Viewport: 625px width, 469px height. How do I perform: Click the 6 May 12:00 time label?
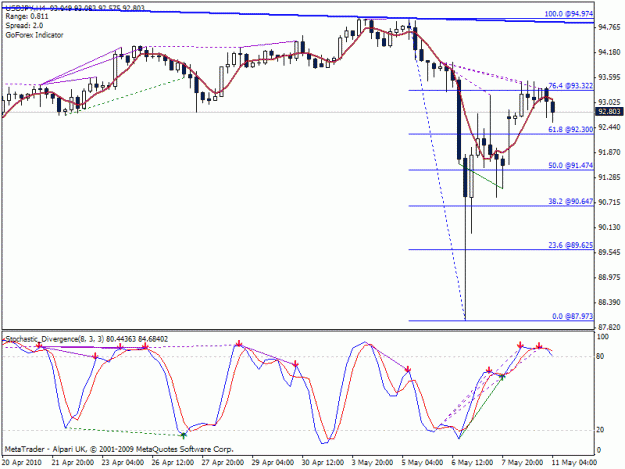click(x=472, y=462)
